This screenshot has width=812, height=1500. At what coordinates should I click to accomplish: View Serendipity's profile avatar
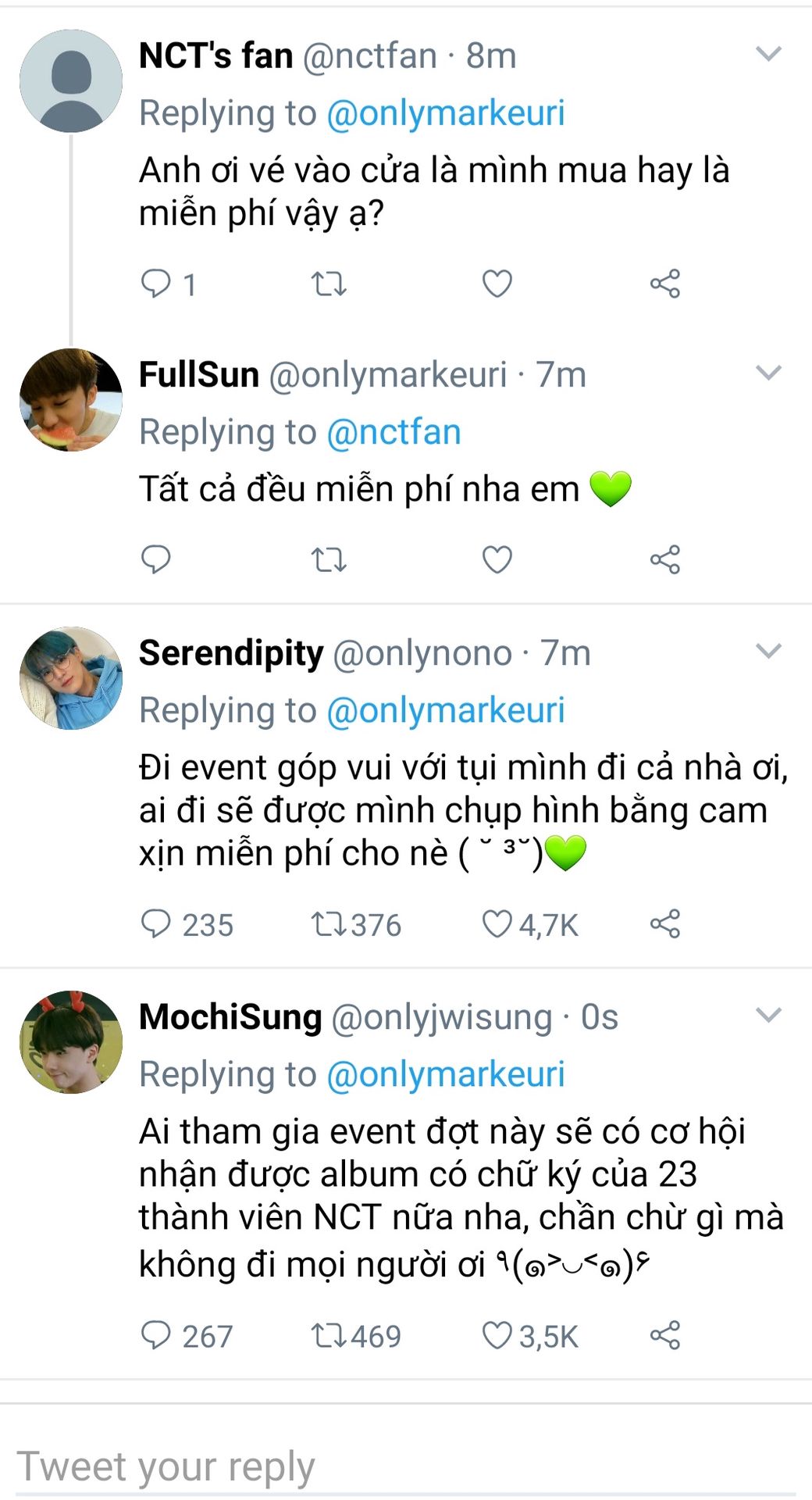71,678
